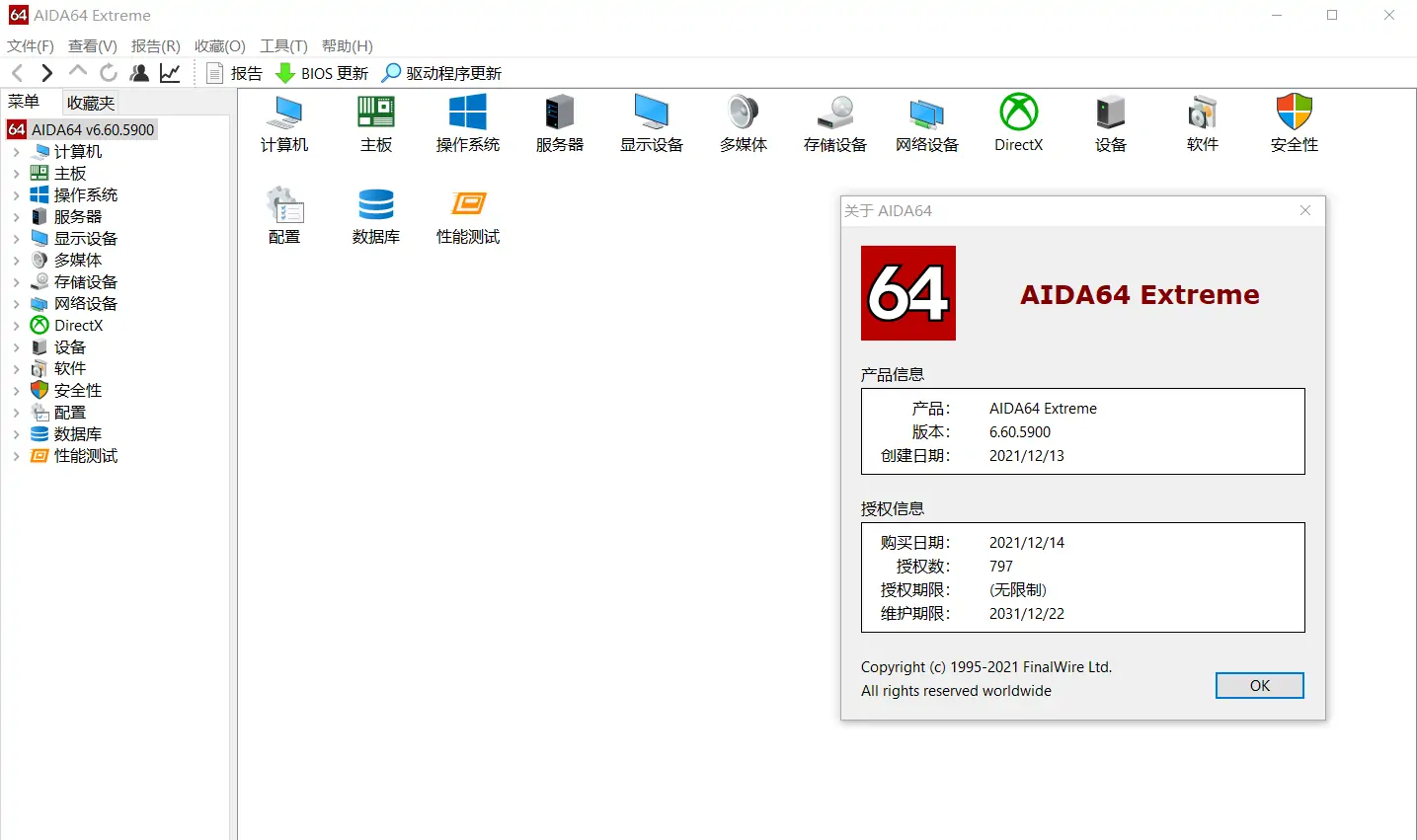Click creation date 2021/12/13 in dialog
Screen dimensions: 1417x840
point(1027,456)
